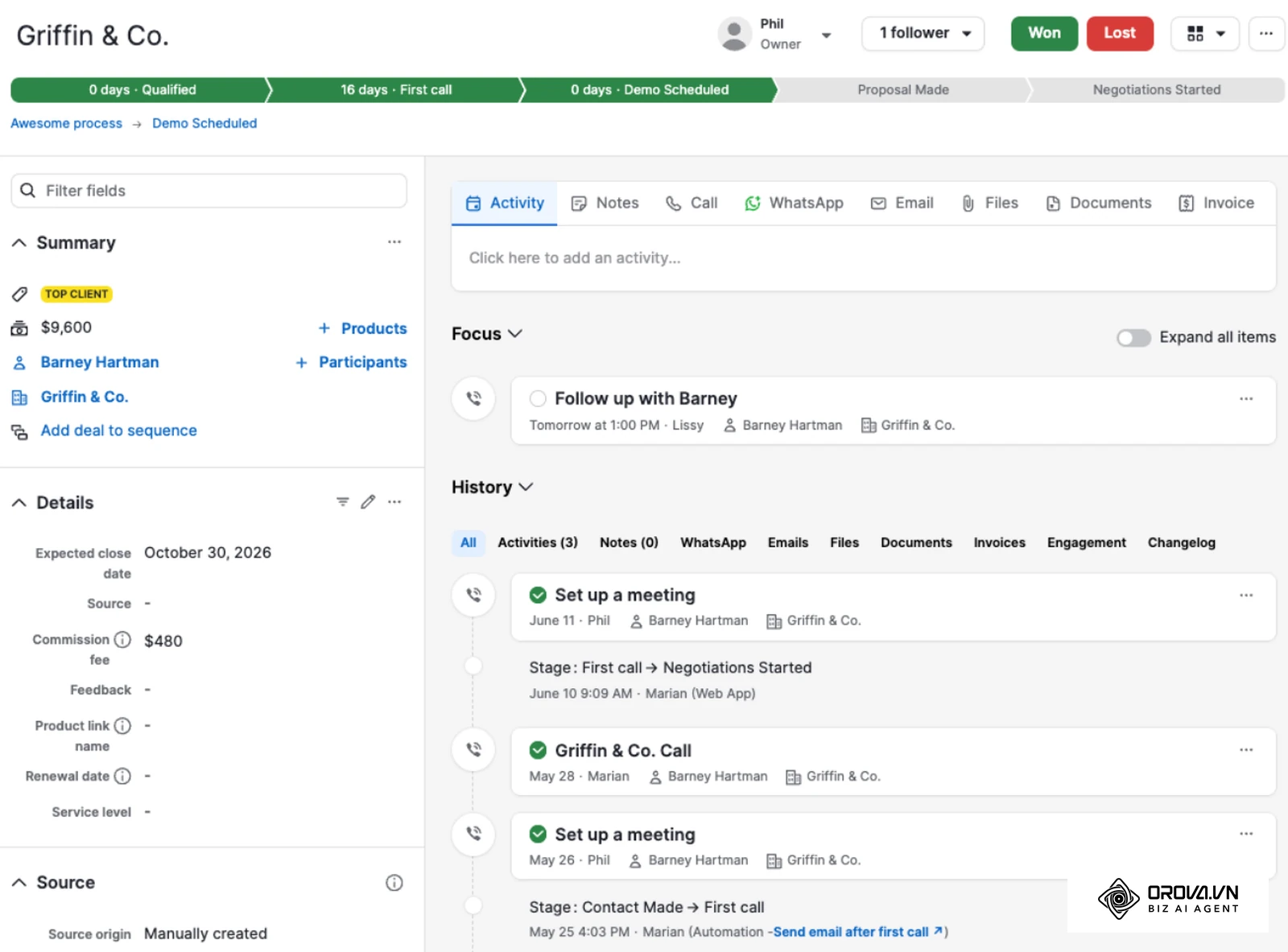Click the info icon in Source section

tap(394, 883)
